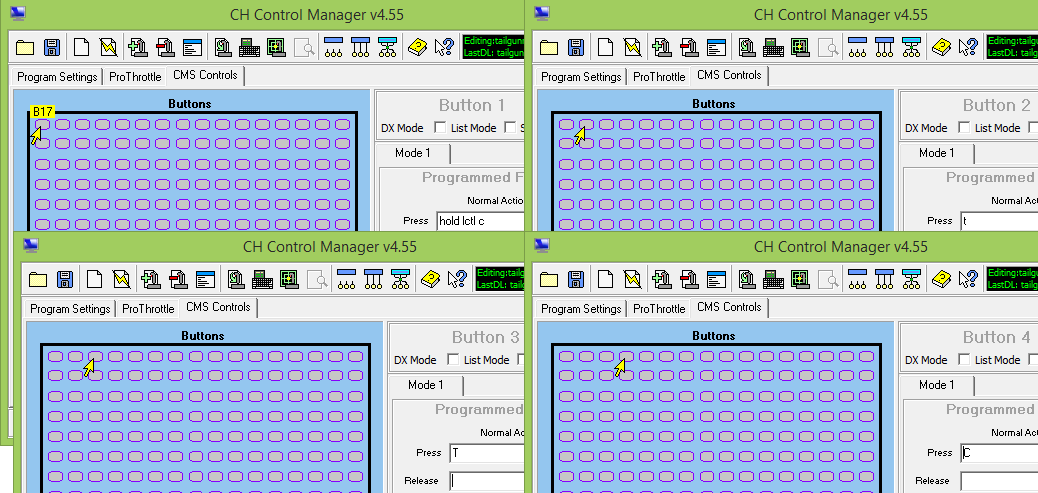The height and width of the screenshot is (493, 1038).
Task: Click Press field containing 'C' for Button 4
Action: pyautogui.click(x=999, y=453)
